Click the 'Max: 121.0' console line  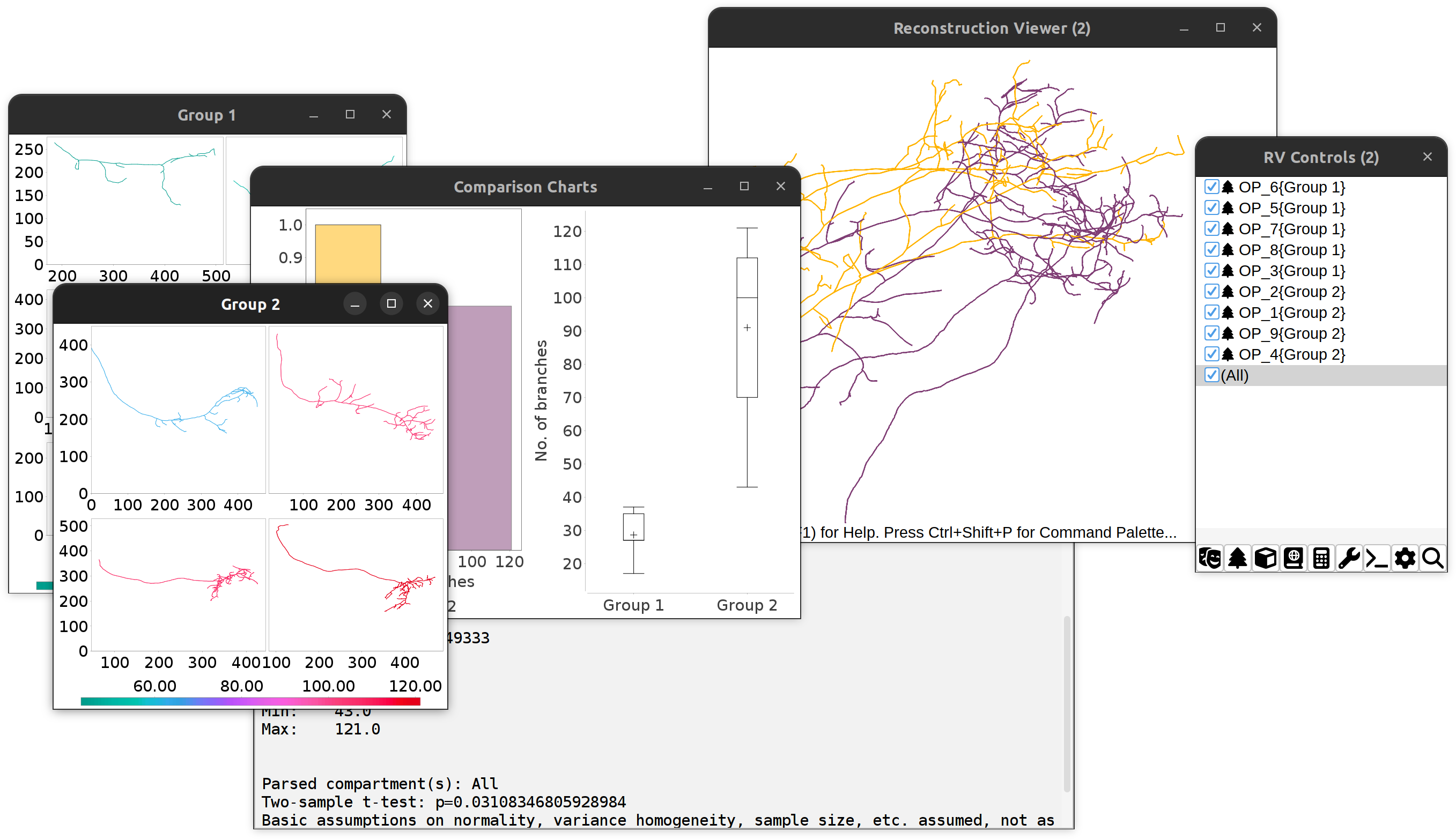tap(321, 729)
